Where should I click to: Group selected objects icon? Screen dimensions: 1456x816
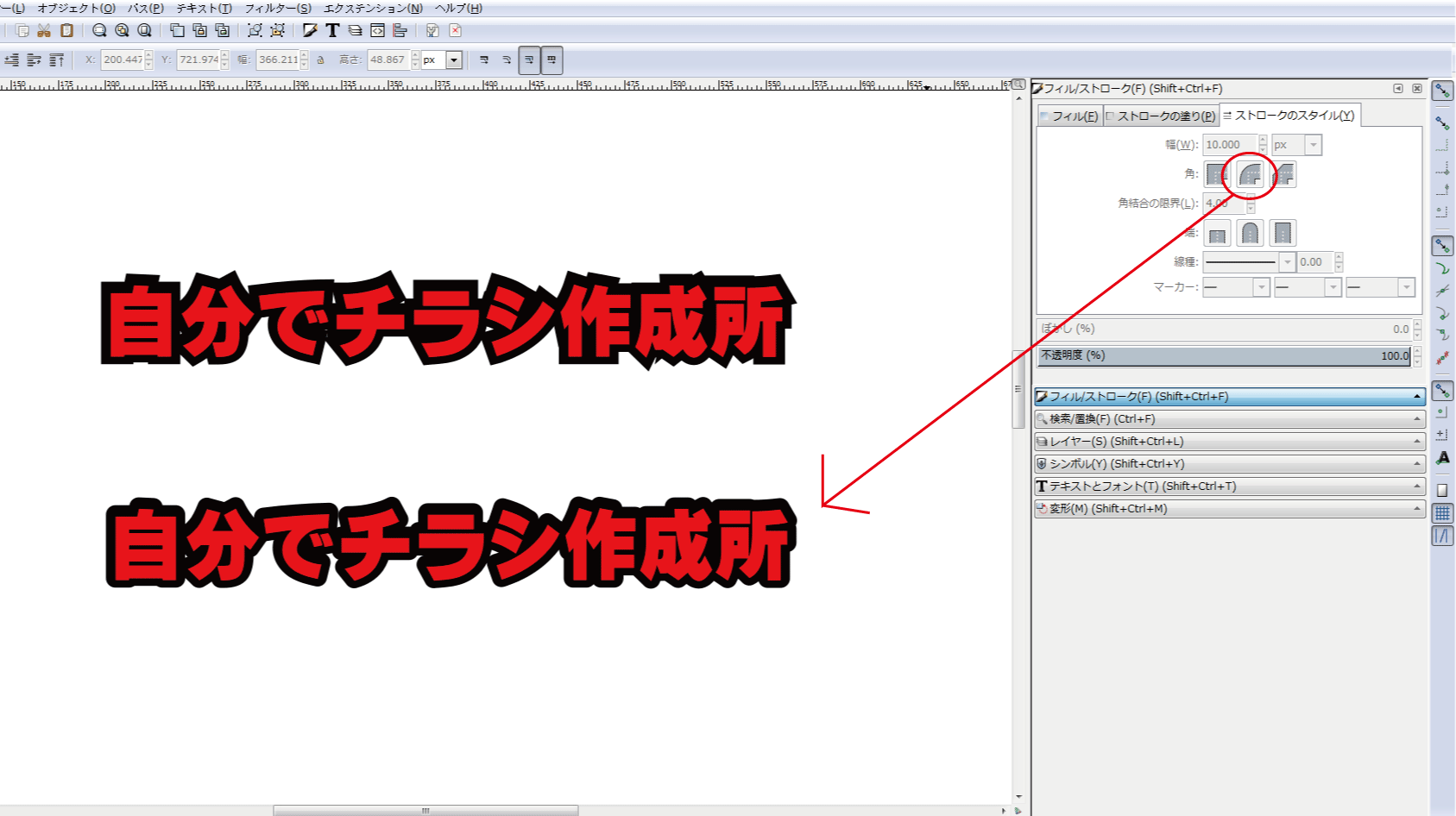(x=255, y=30)
